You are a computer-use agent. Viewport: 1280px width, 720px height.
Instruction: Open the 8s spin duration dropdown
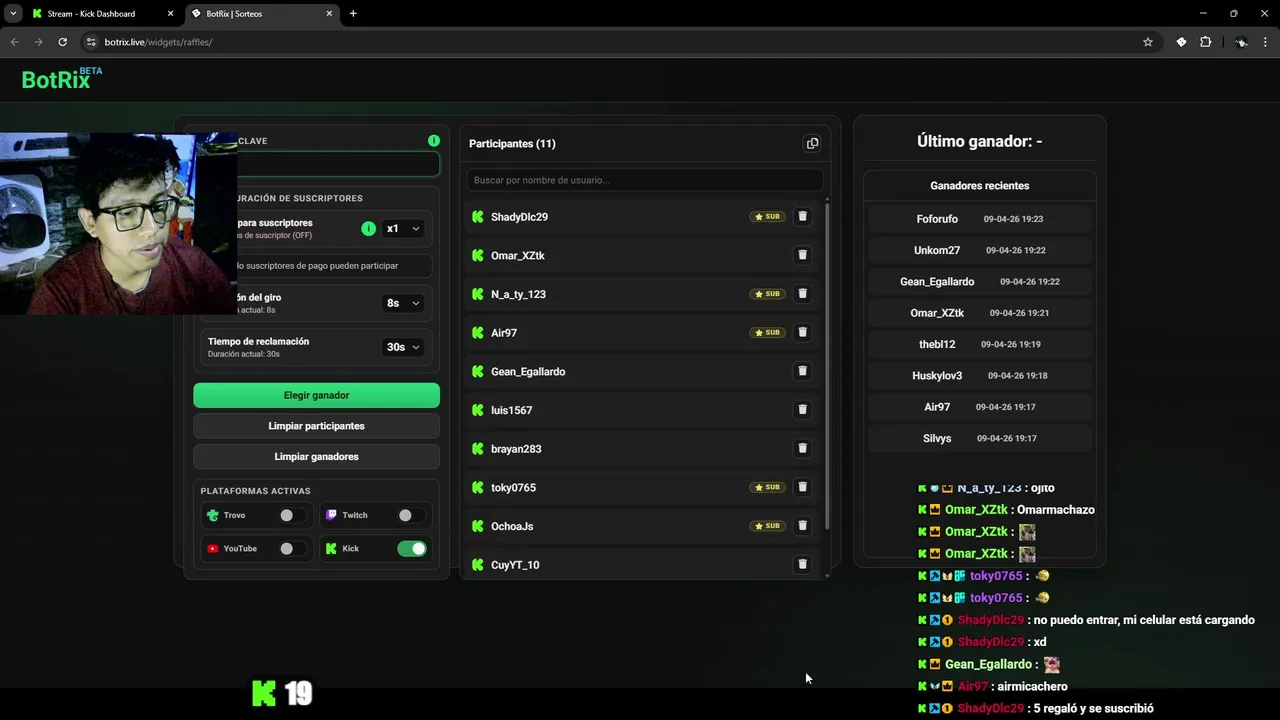click(404, 303)
